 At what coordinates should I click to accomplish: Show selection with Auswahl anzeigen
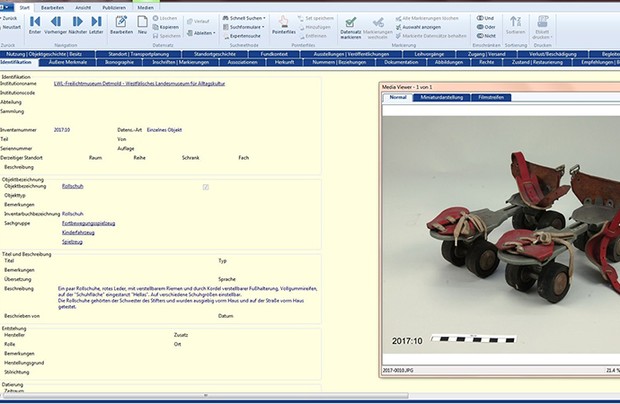[418, 27]
